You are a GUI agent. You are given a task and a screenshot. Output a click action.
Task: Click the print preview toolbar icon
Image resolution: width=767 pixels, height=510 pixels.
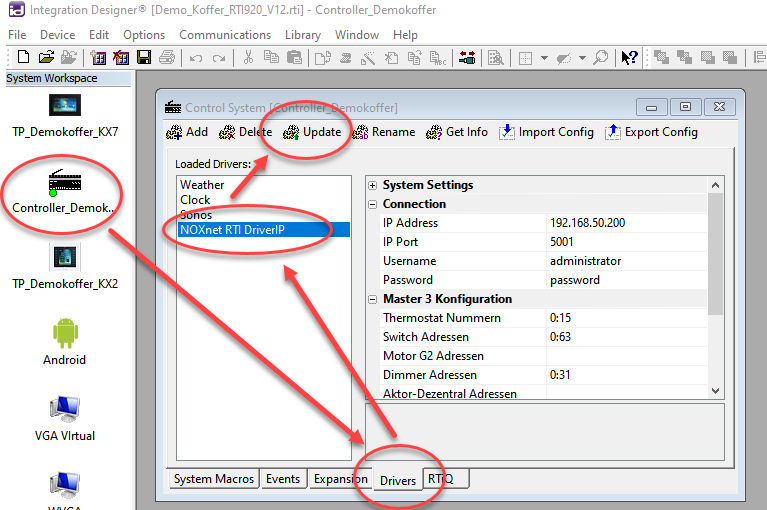click(496, 58)
